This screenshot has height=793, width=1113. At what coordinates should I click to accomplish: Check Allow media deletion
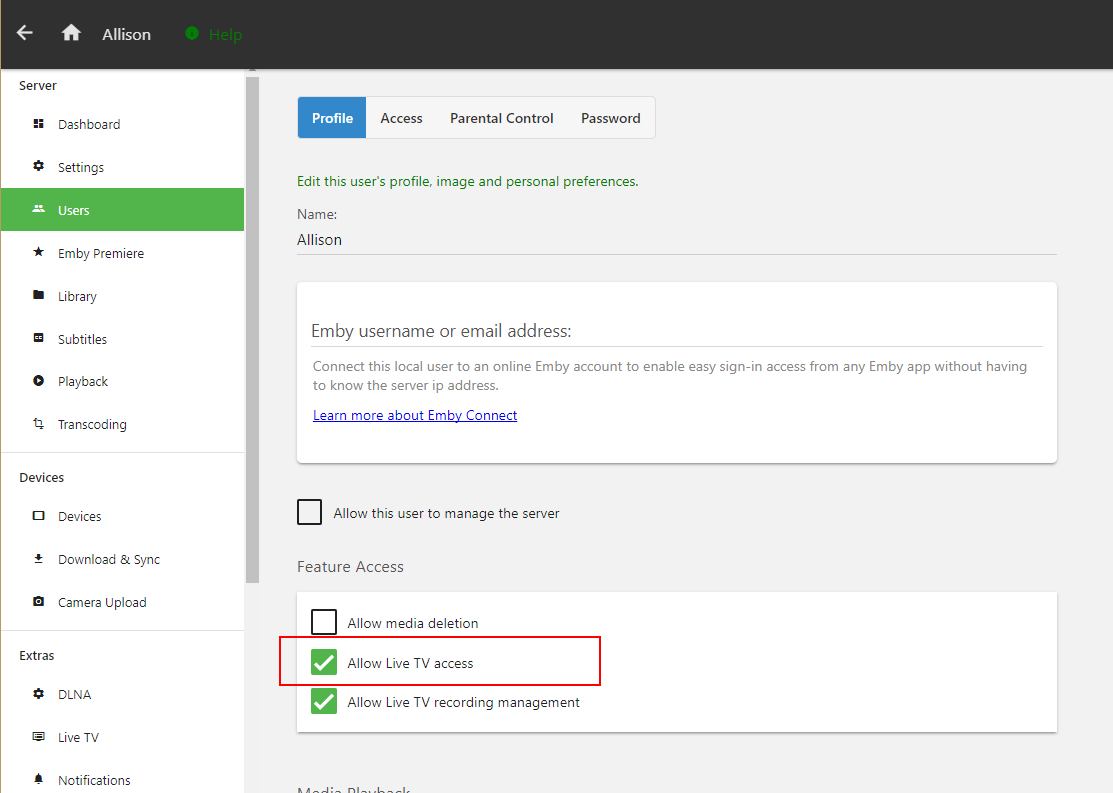pos(324,622)
